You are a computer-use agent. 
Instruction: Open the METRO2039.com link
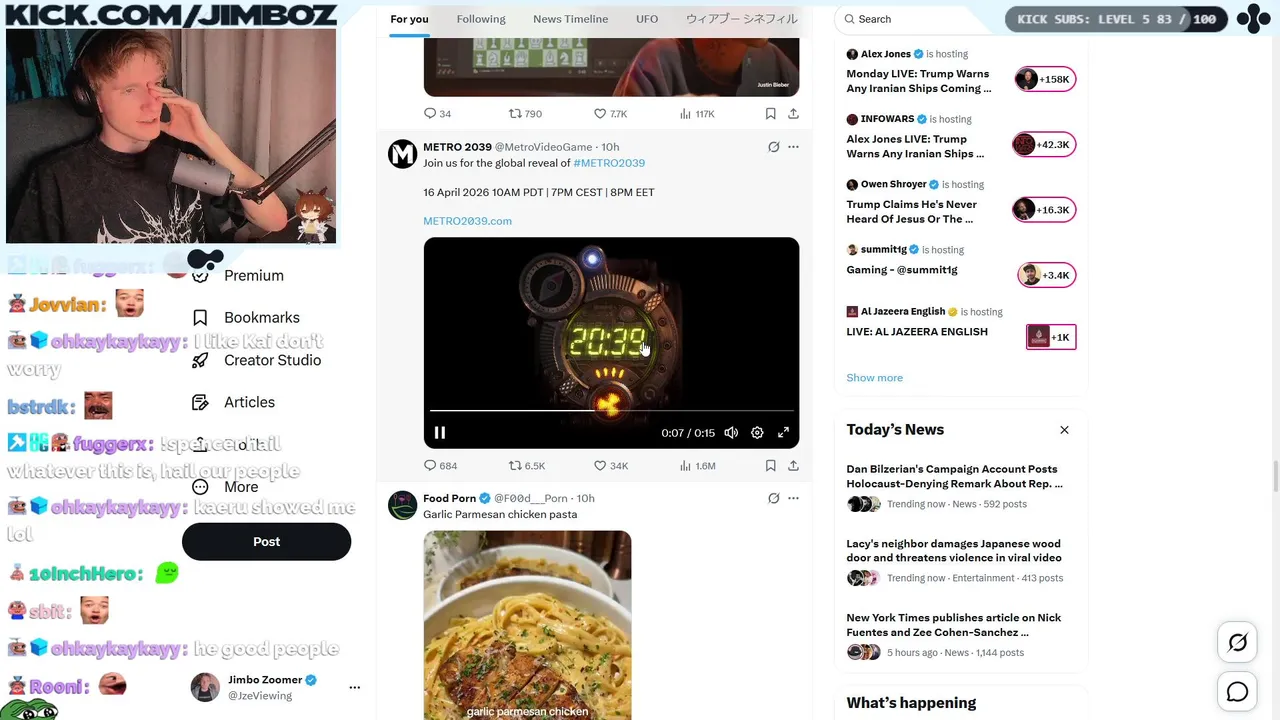pos(467,221)
